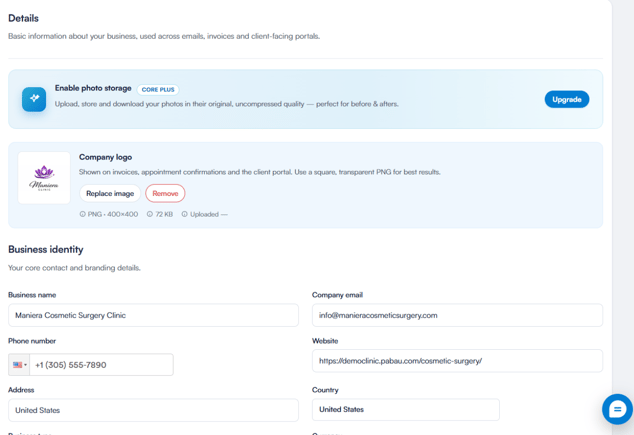The width and height of the screenshot is (634, 435).
Task: Click the 'Phone number' label
Action: point(32,341)
